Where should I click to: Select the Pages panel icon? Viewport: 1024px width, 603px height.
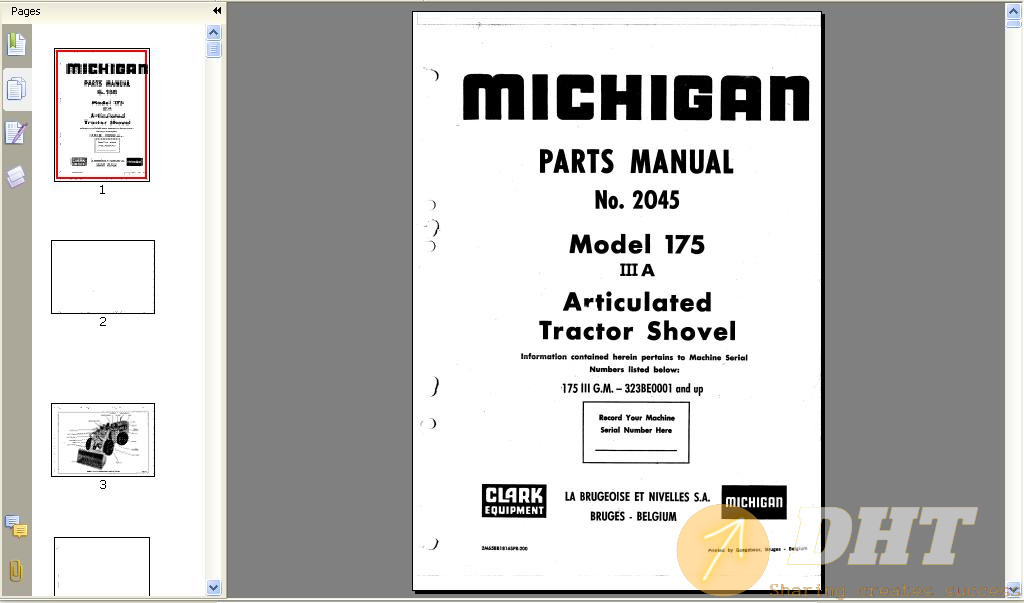[16, 89]
